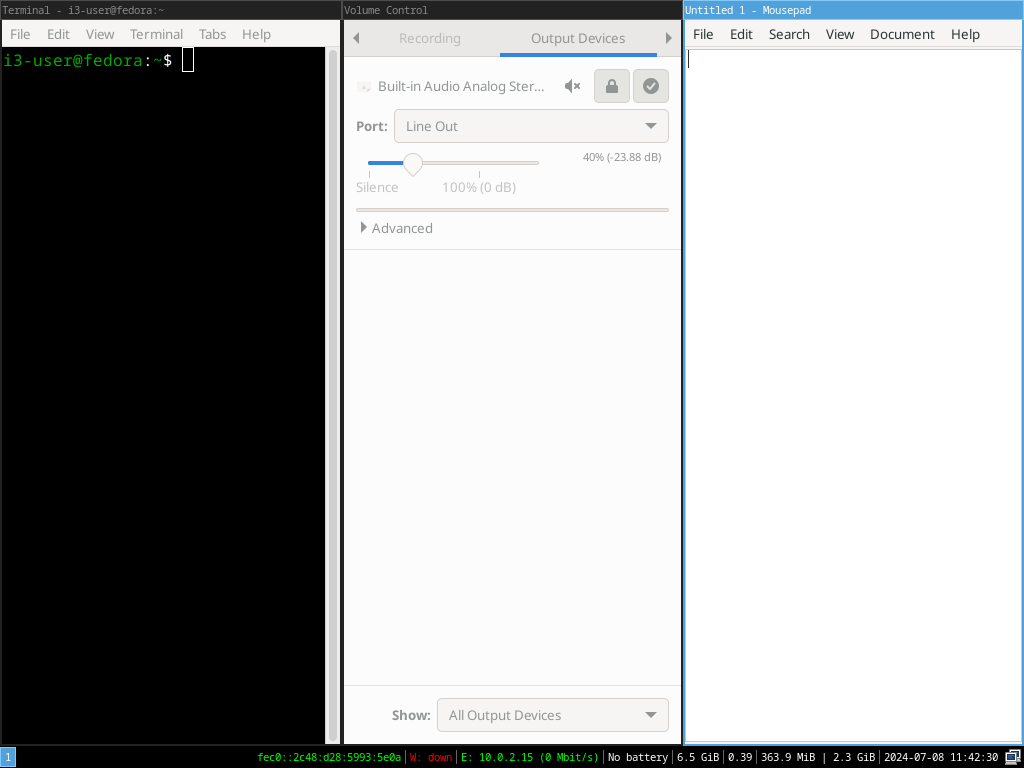
Task: Switch to i3 workspace 1
Action: click(8, 757)
